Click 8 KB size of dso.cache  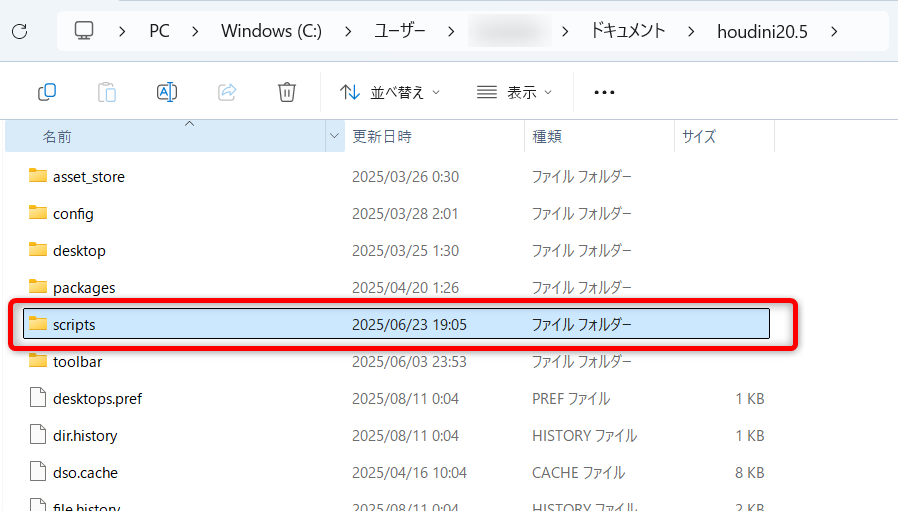[x=749, y=473]
